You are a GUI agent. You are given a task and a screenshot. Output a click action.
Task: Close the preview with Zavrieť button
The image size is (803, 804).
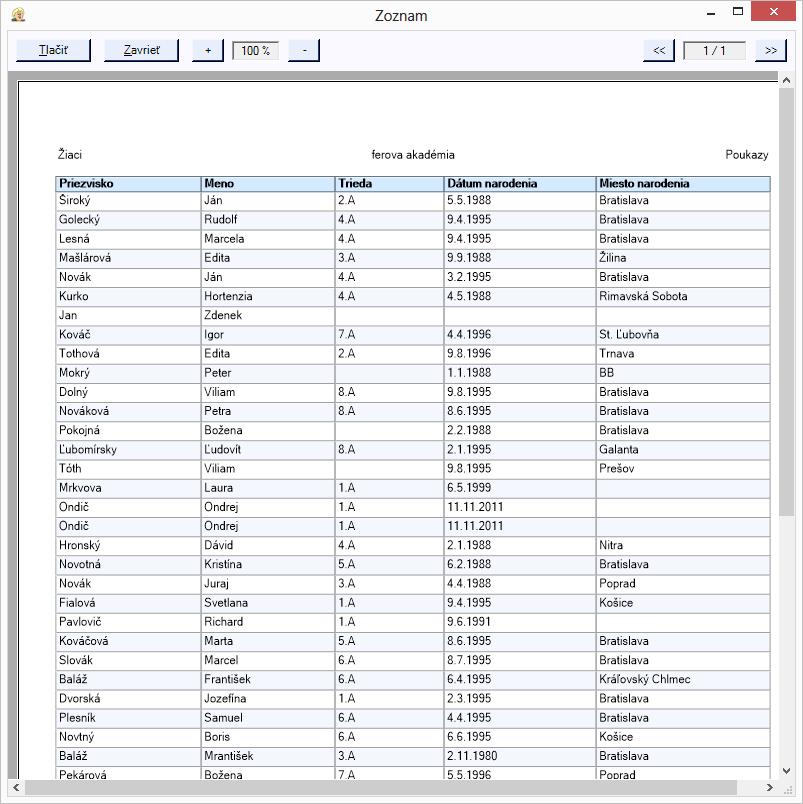tap(142, 50)
